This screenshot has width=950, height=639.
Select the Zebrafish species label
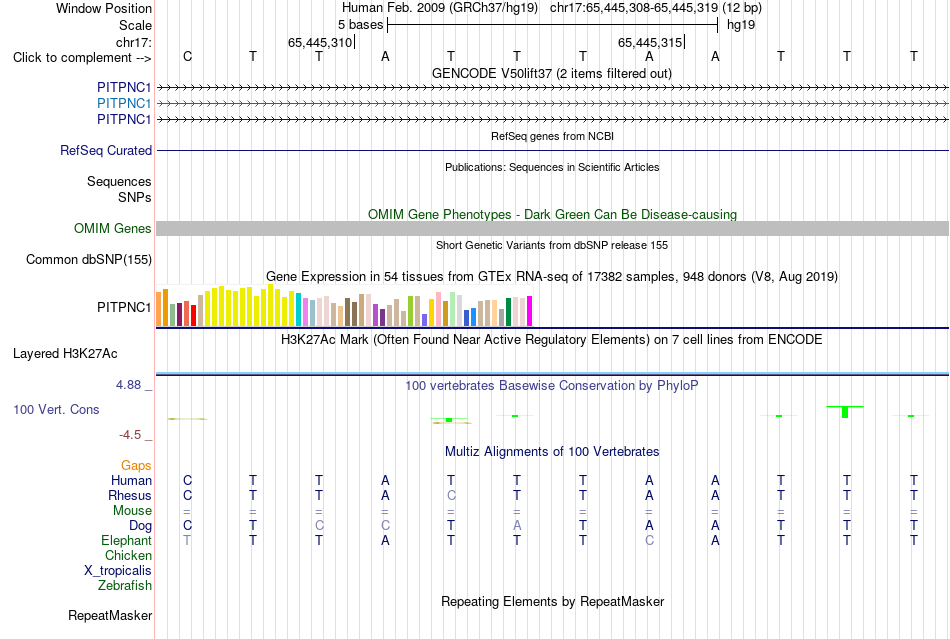coord(125,586)
